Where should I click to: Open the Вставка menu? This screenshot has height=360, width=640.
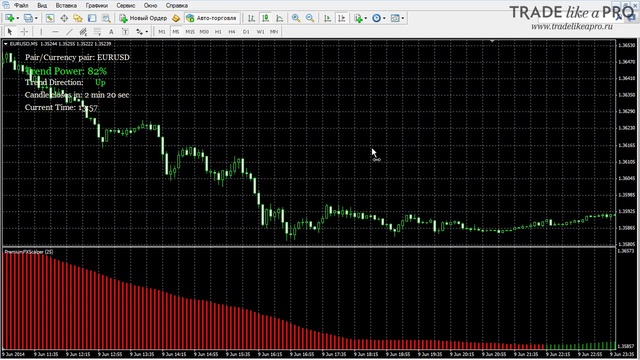click(x=66, y=6)
